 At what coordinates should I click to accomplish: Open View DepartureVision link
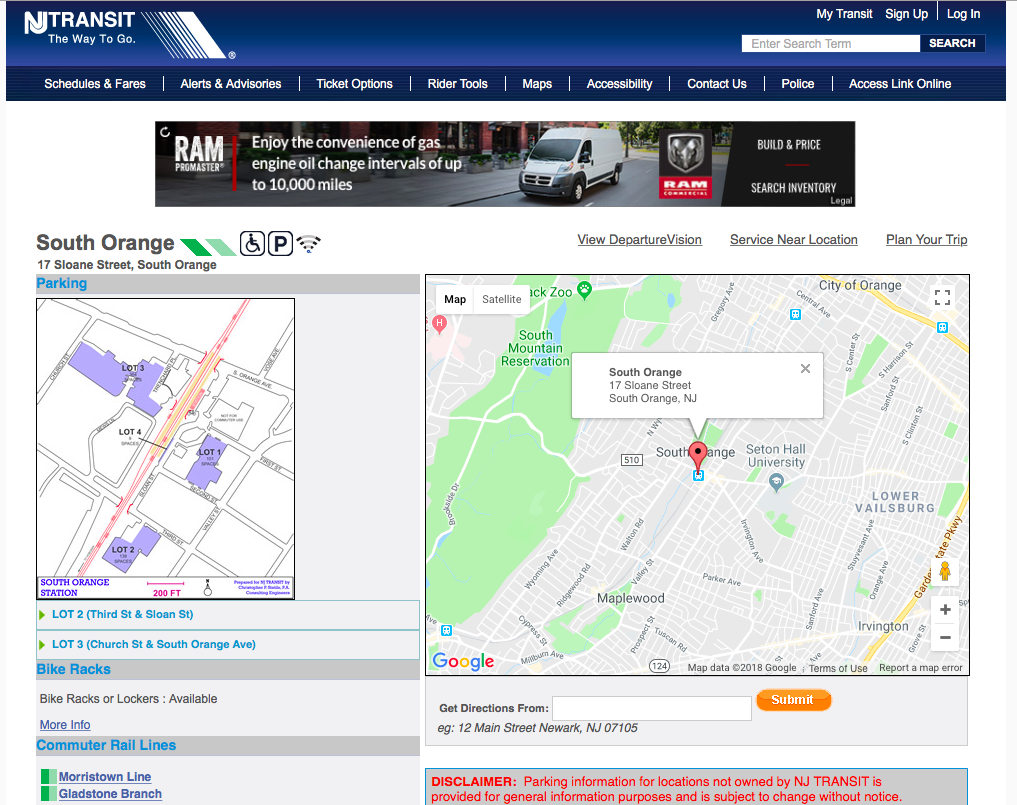(x=640, y=239)
